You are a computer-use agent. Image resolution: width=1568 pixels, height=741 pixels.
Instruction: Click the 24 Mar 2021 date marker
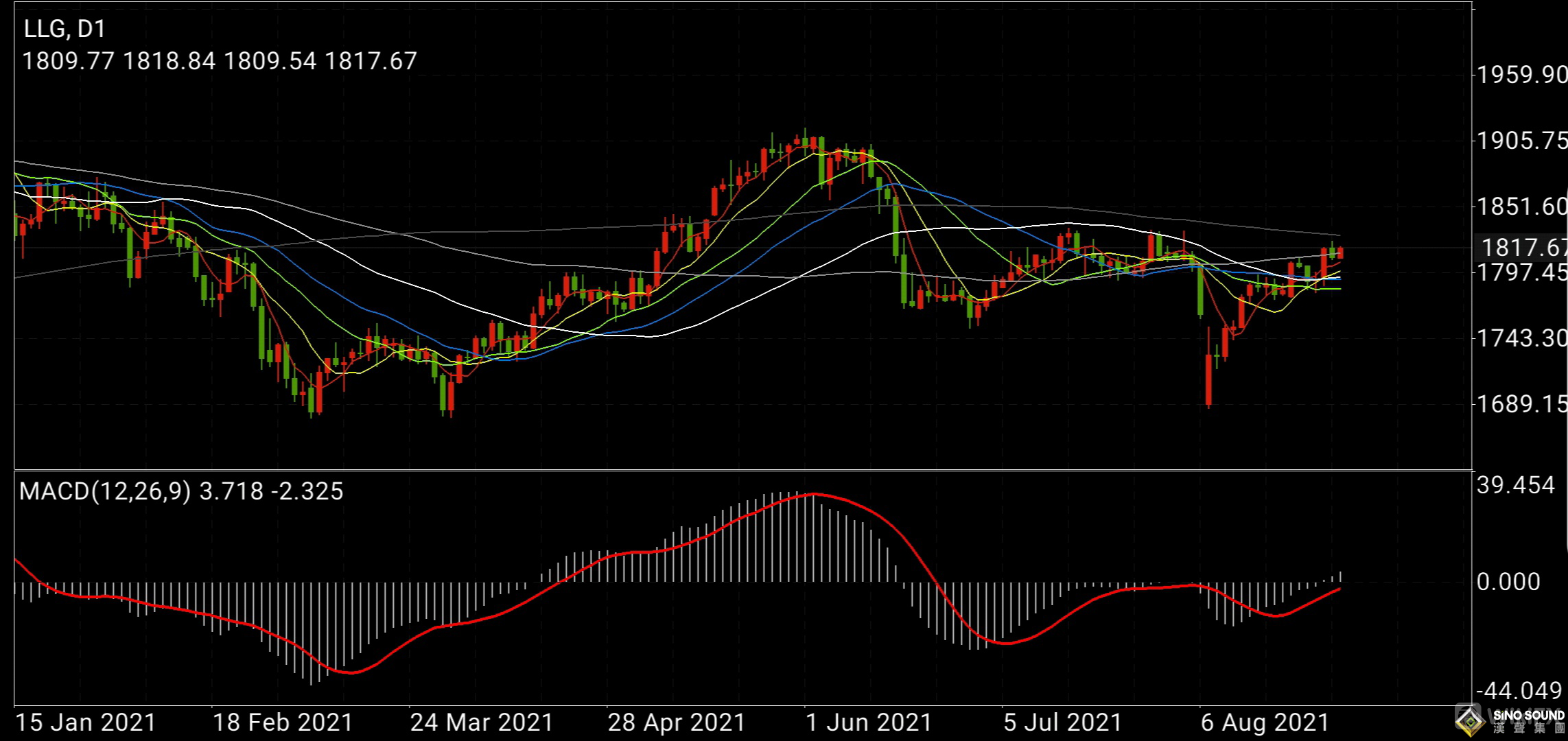pos(481,722)
